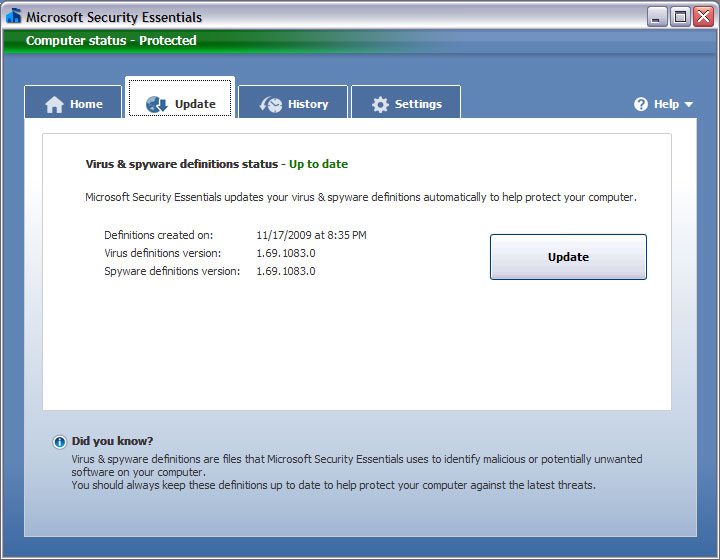The image size is (720, 560).
Task: Click the clock icon on History tab
Action: (x=271, y=104)
